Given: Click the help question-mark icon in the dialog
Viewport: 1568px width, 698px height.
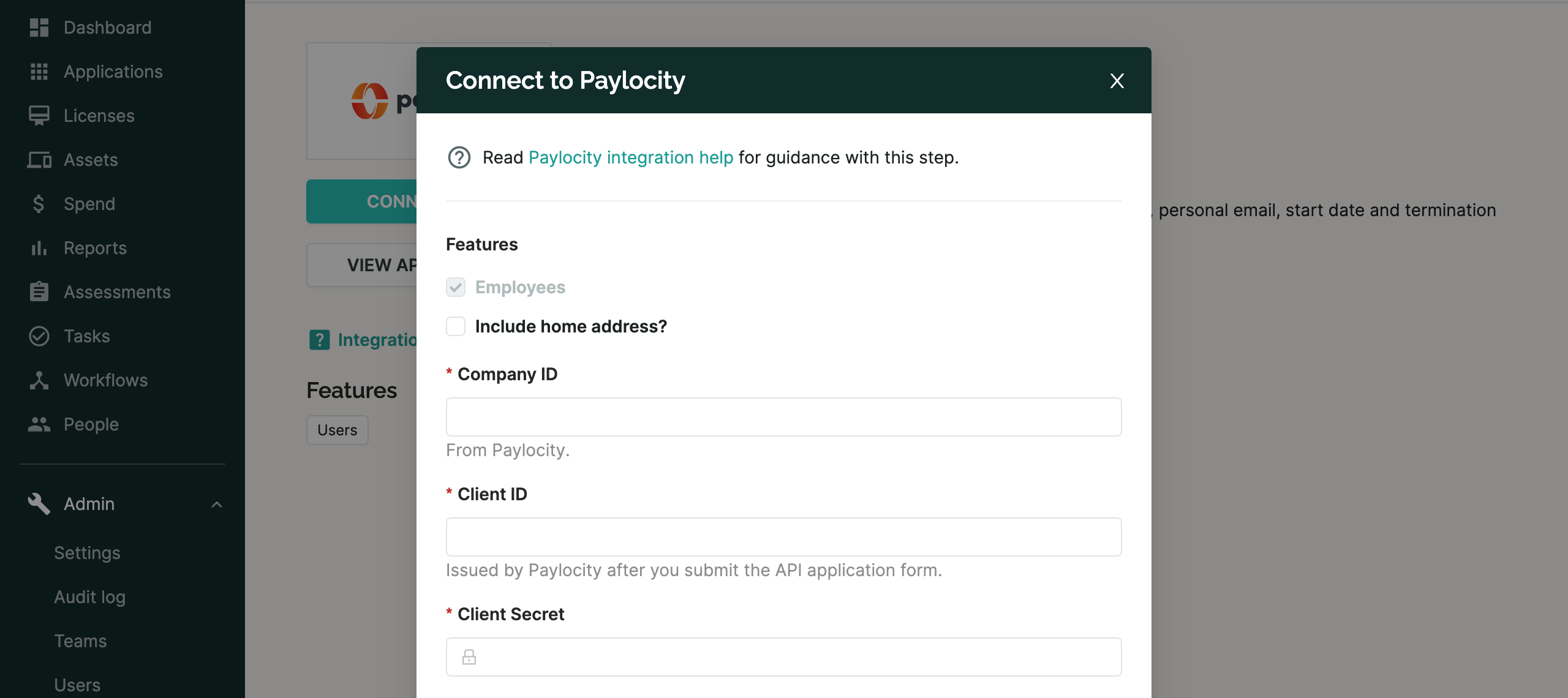Looking at the screenshot, I should coord(459,158).
